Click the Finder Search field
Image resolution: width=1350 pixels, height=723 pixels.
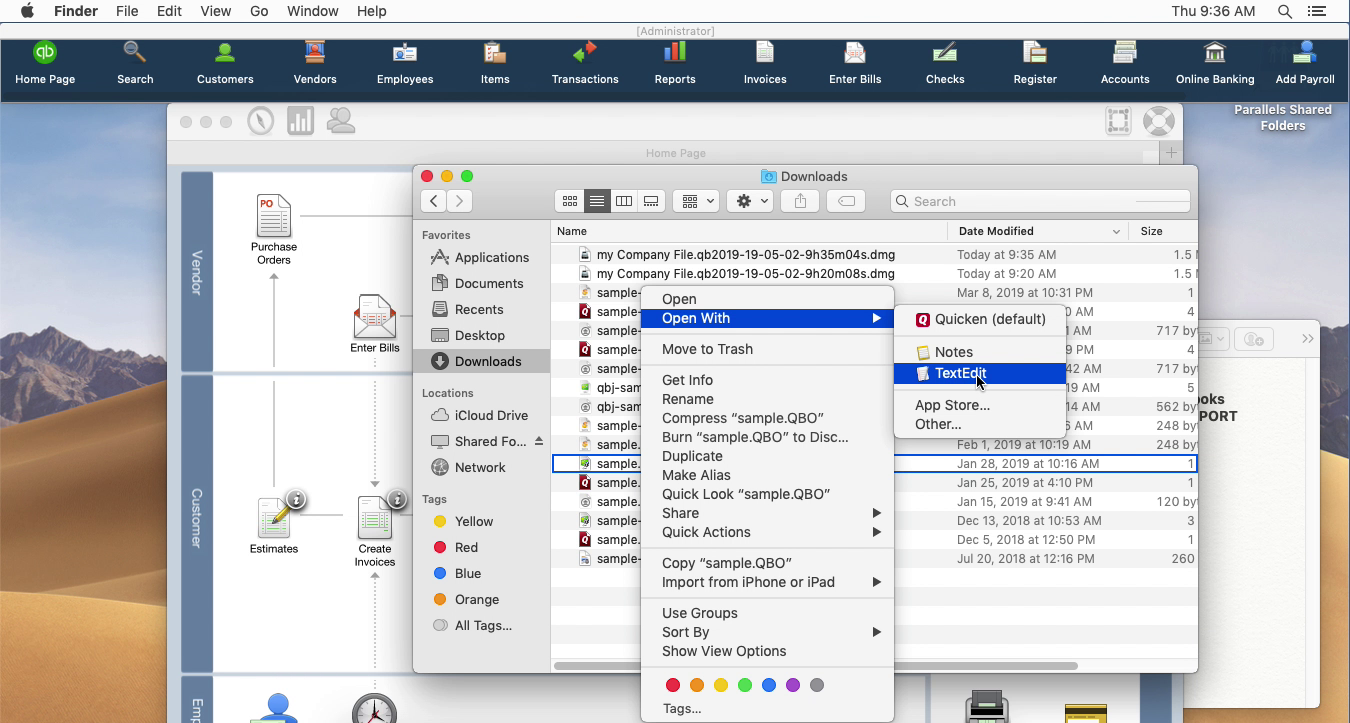1040,201
